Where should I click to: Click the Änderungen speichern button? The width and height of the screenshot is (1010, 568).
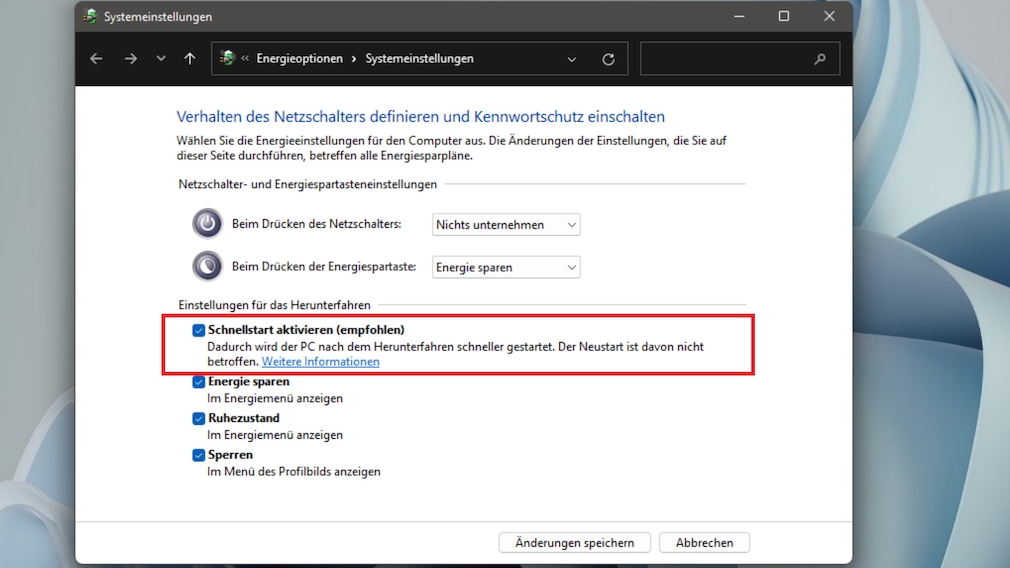tap(574, 543)
